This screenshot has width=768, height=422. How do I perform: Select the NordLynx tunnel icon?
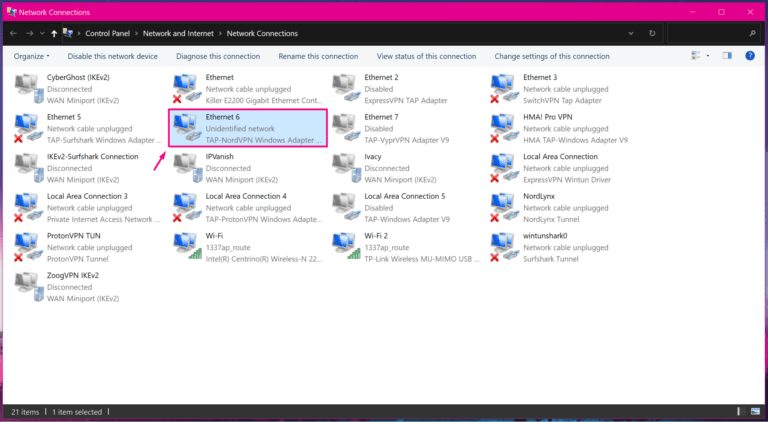pyautogui.click(x=505, y=208)
